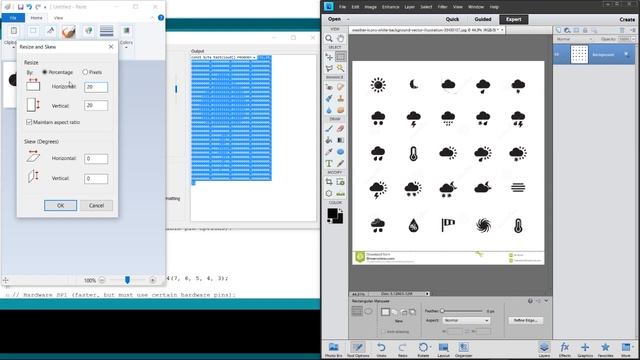Screen dimensions: 640x360
Task: Select the Crop tool under Modify
Action: (329, 182)
